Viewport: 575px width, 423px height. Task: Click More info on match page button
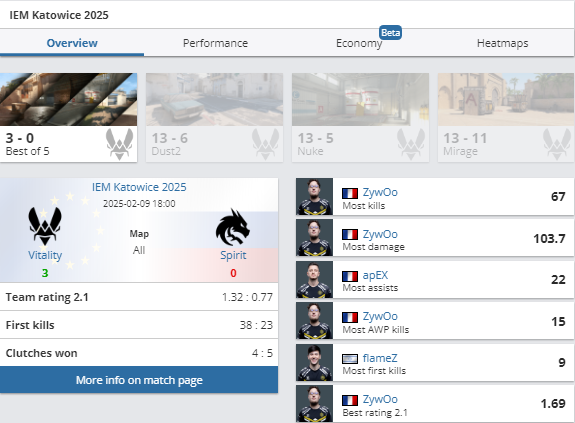pyautogui.click(x=139, y=380)
